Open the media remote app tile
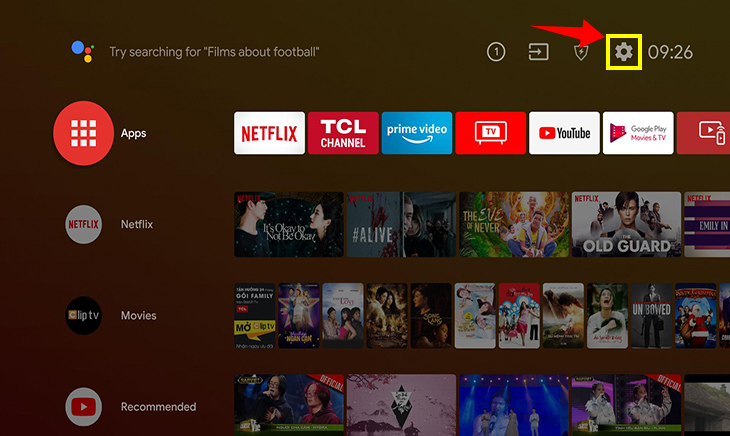Image resolution: width=730 pixels, height=436 pixels. coord(703,133)
